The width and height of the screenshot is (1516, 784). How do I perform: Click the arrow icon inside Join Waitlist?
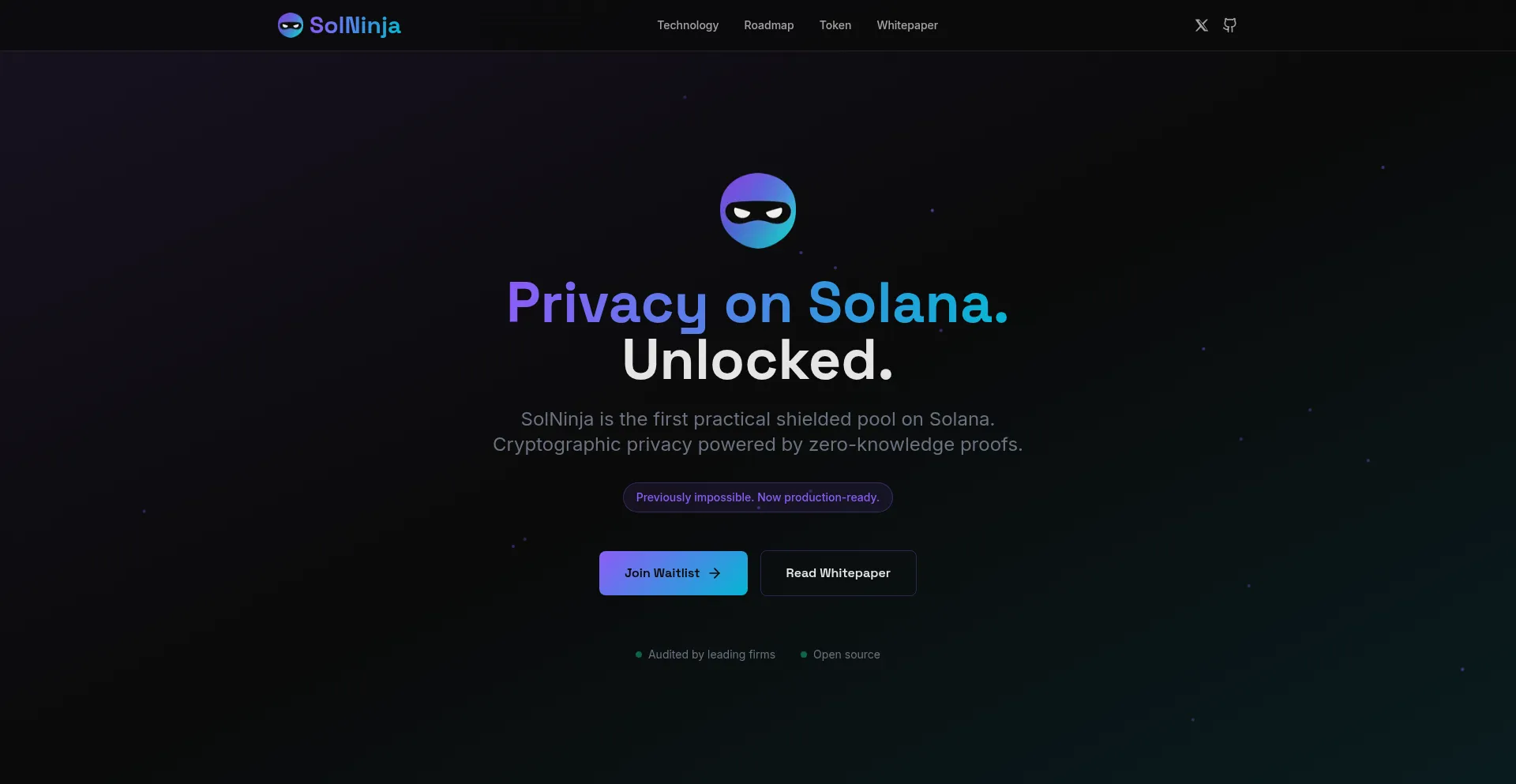tap(715, 573)
